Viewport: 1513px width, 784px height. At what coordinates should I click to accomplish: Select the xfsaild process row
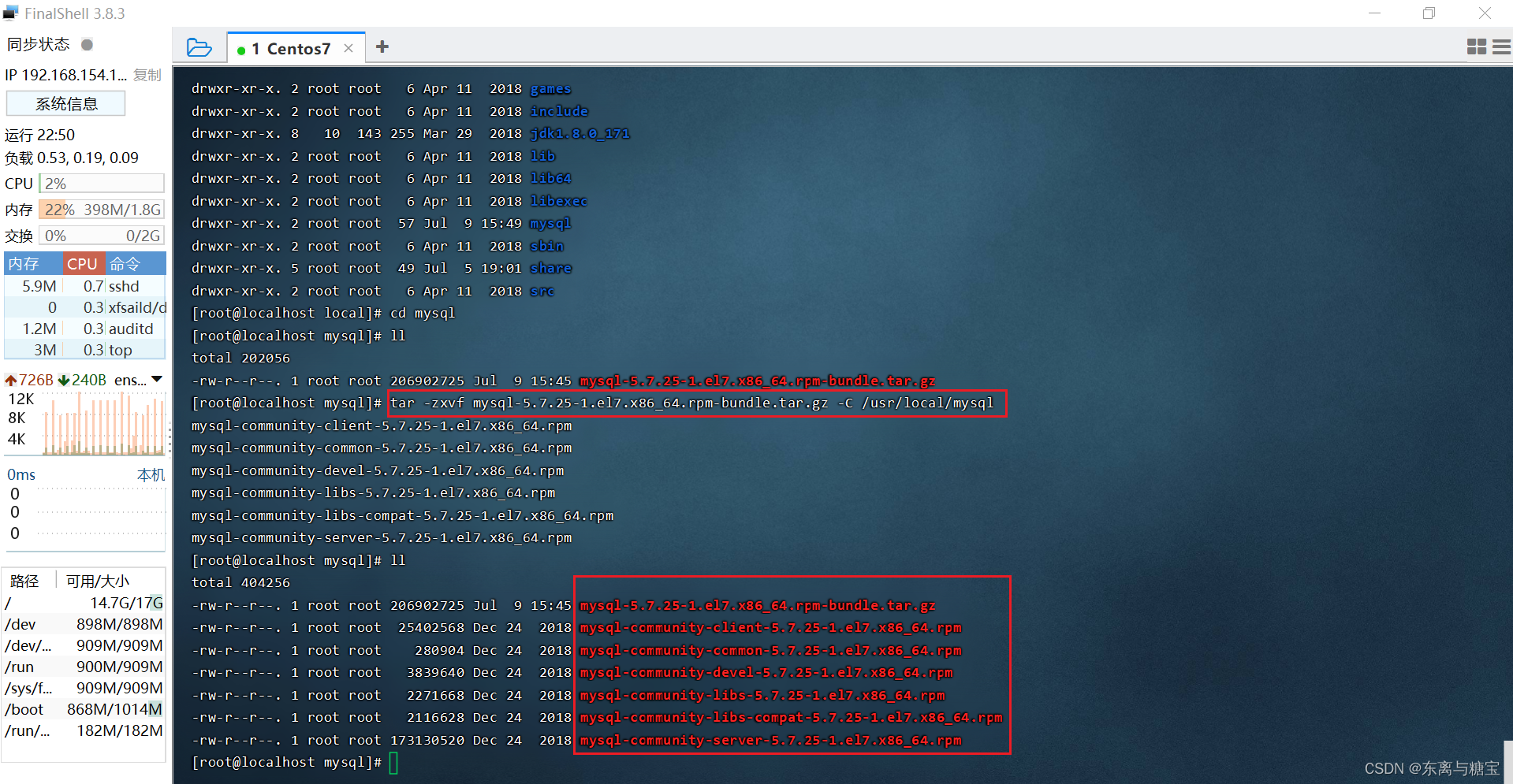pyautogui.click(x=85, y=307)
